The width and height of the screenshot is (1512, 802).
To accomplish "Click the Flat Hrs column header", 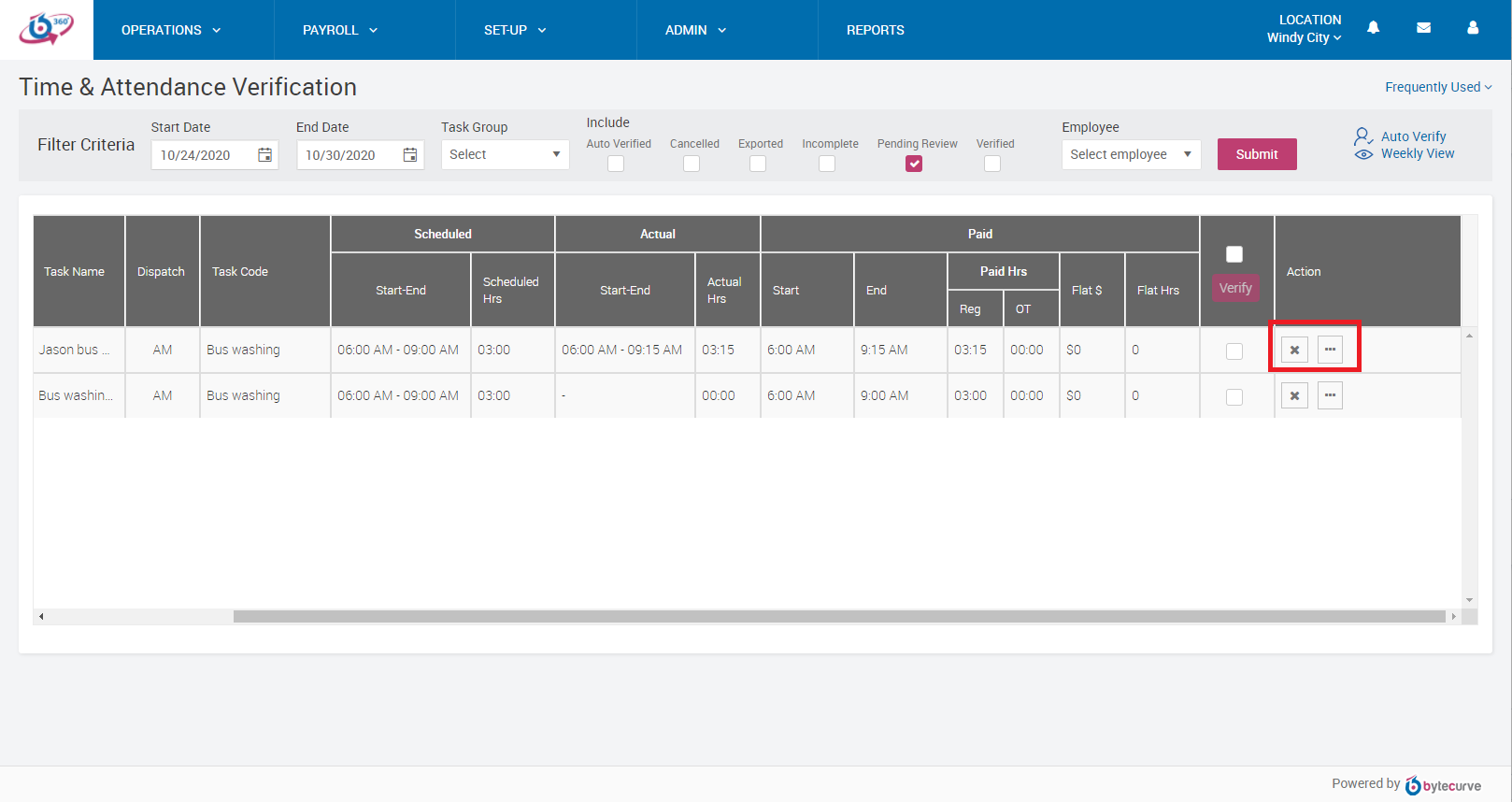I will pos(1162,290).
